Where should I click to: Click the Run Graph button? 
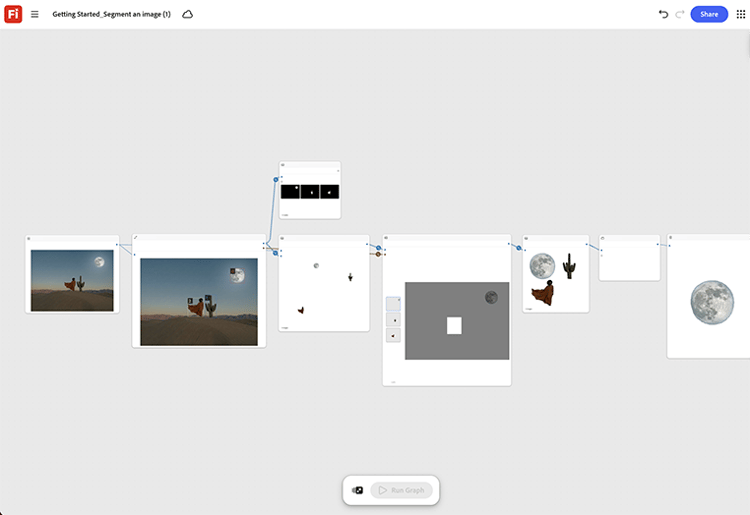tap(401, 490)
